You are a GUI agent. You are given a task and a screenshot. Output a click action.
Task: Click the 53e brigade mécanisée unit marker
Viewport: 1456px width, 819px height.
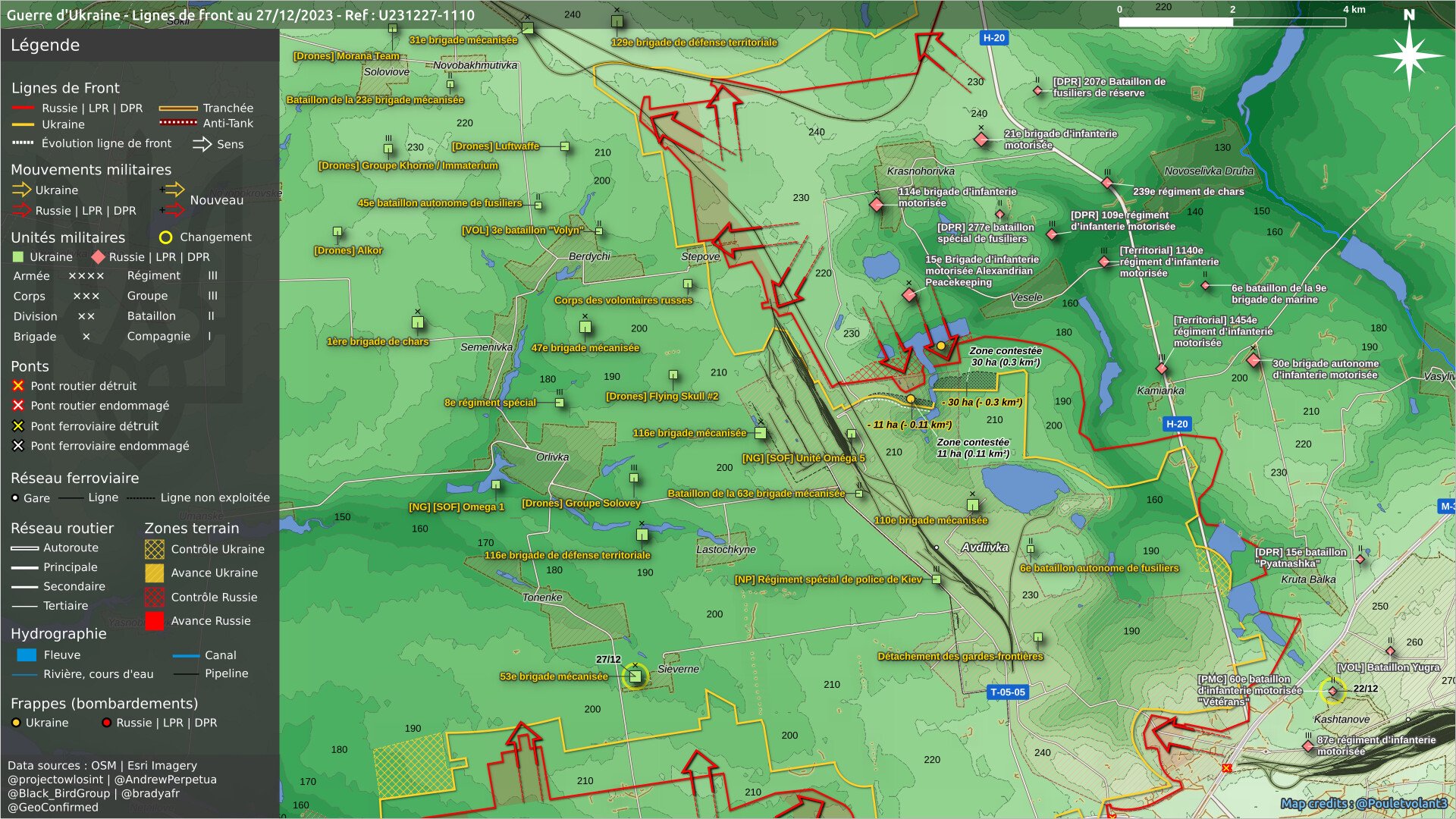click(x=635, y=676)
